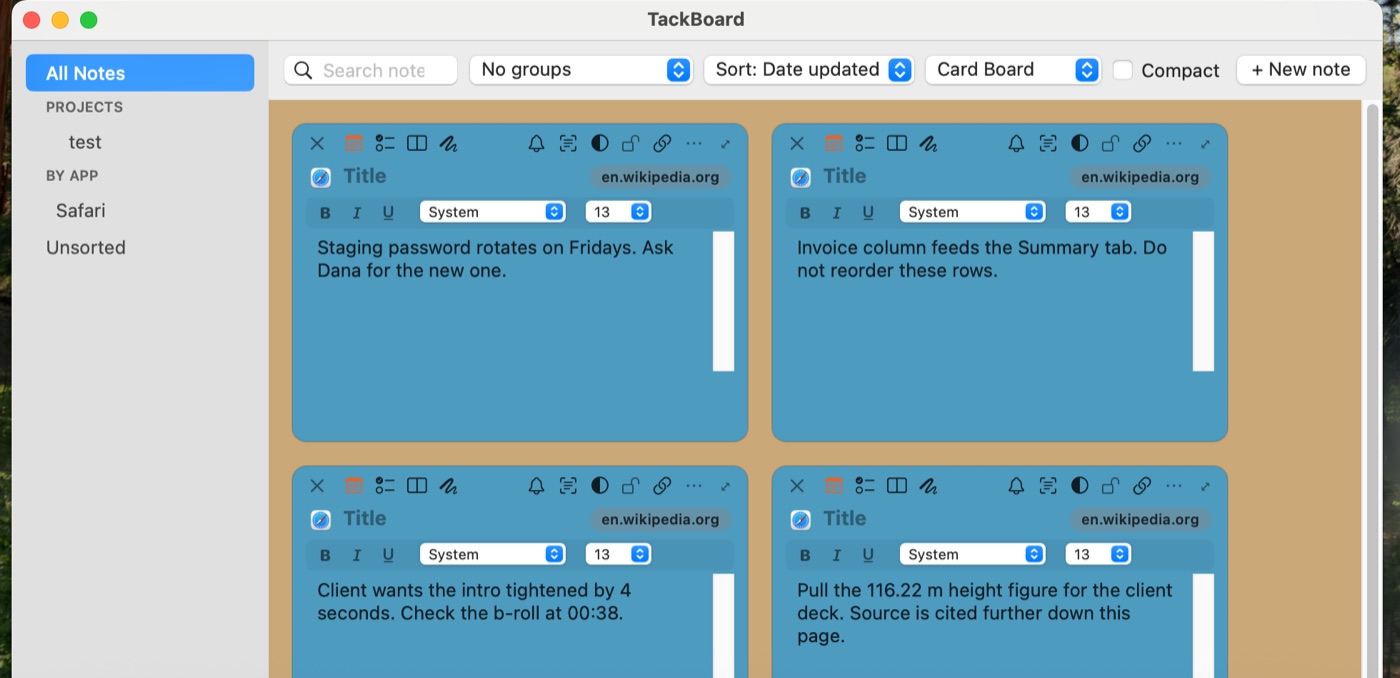Screen dimensions: 1400x678
Task: Focus the Search notes field
Action: click(x=371, y=70)
